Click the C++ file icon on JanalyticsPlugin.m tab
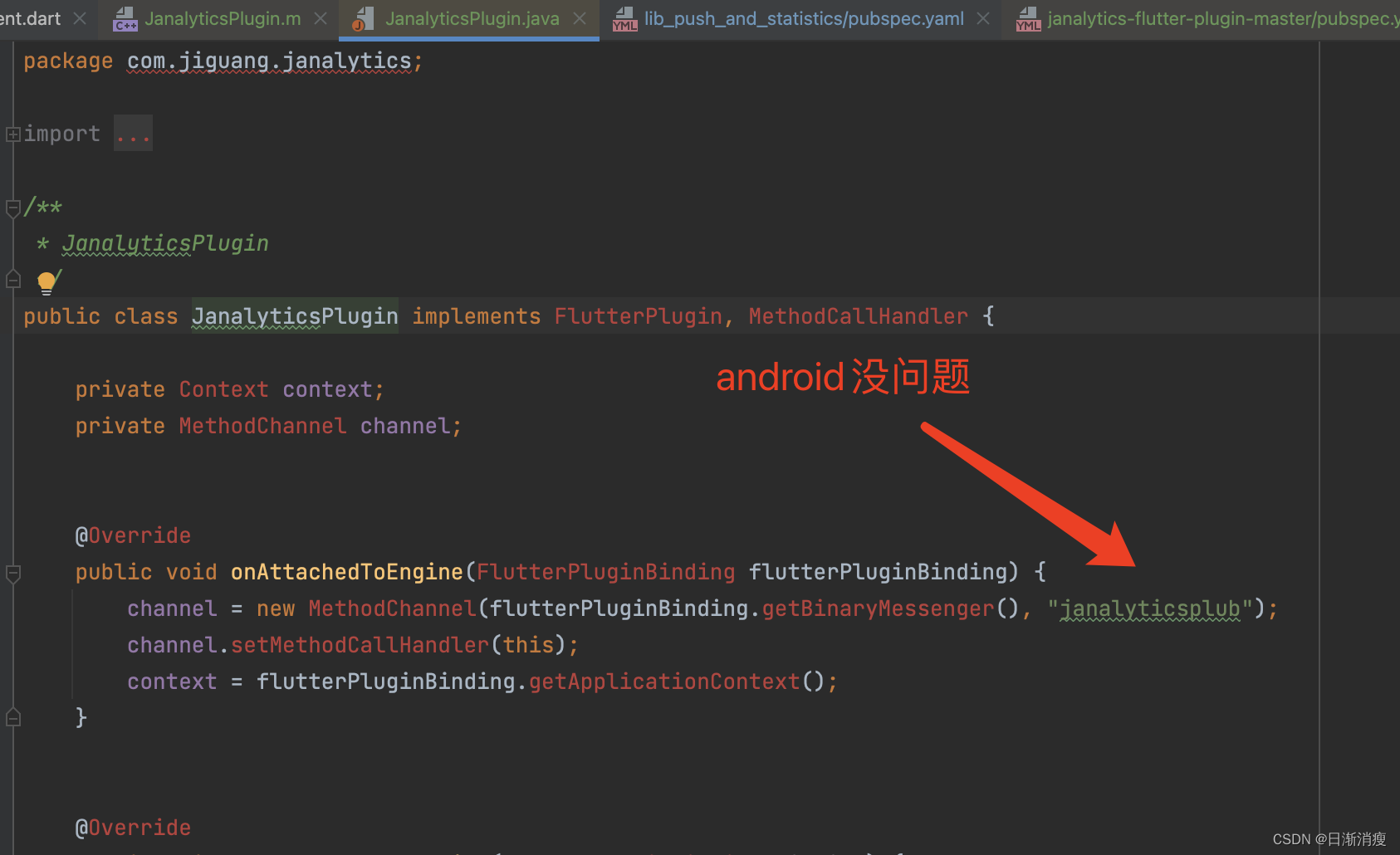 point(125,18)
